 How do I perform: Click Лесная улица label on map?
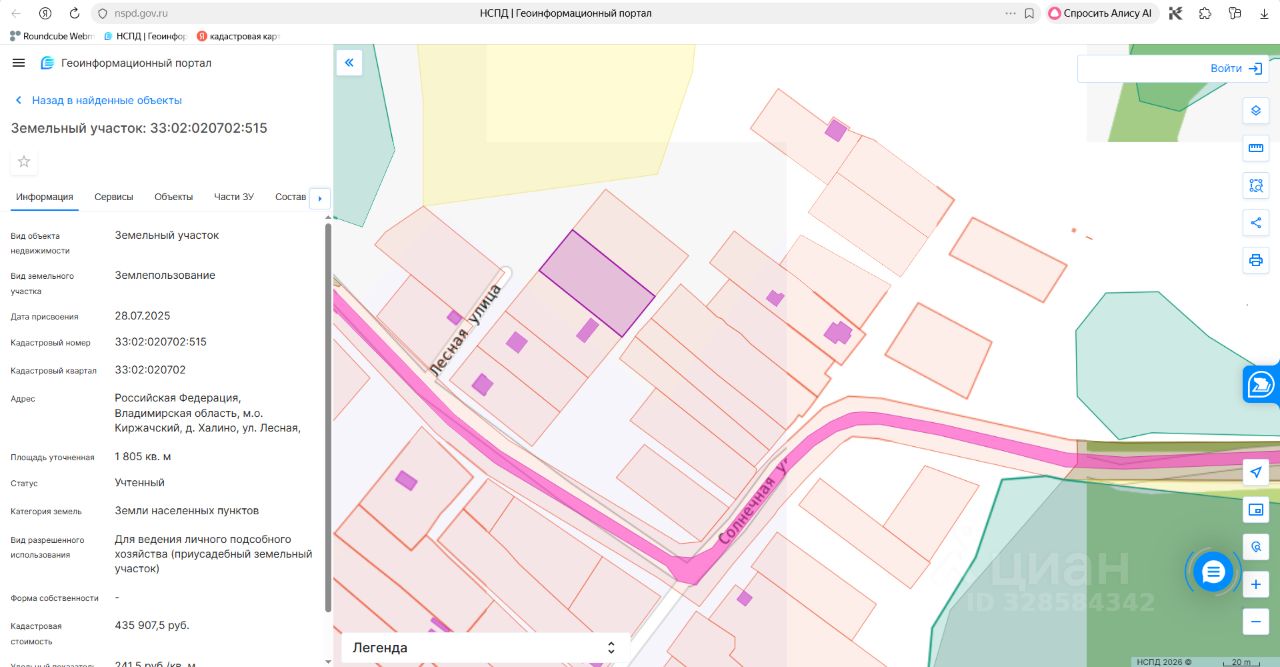[465, 330]
